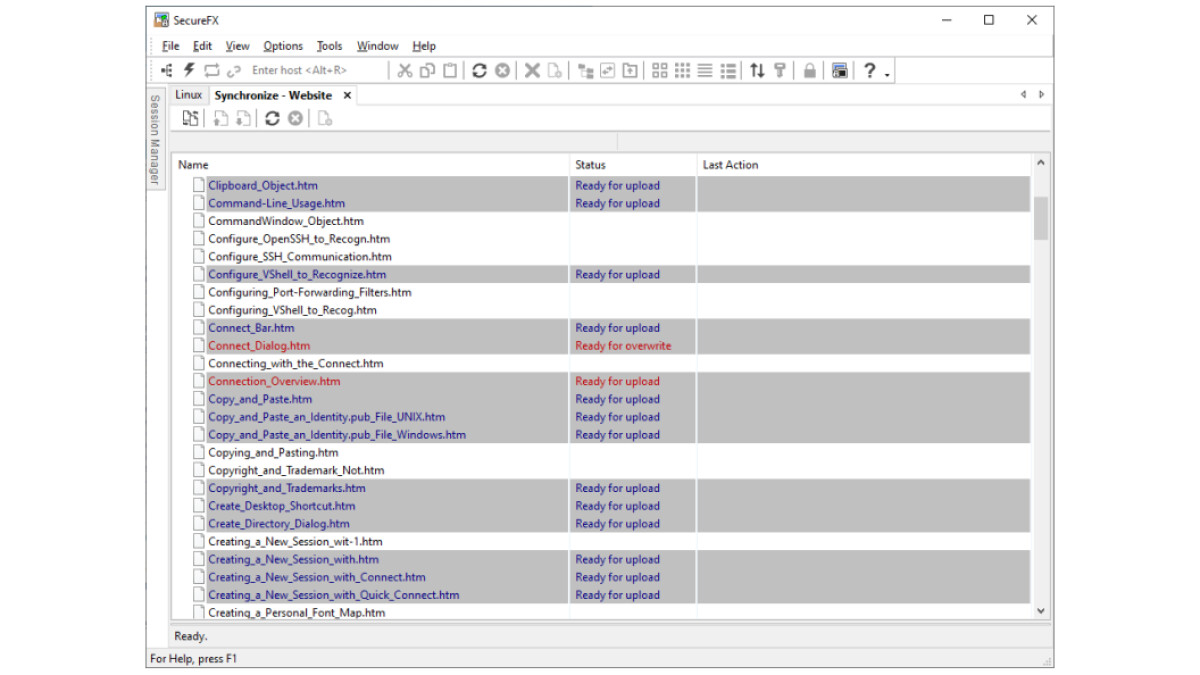Click the Cut scissors icon
Image resolution: width=1200 pixels, height=675 pixels.
pyautogui.click(x=404, y=70)
